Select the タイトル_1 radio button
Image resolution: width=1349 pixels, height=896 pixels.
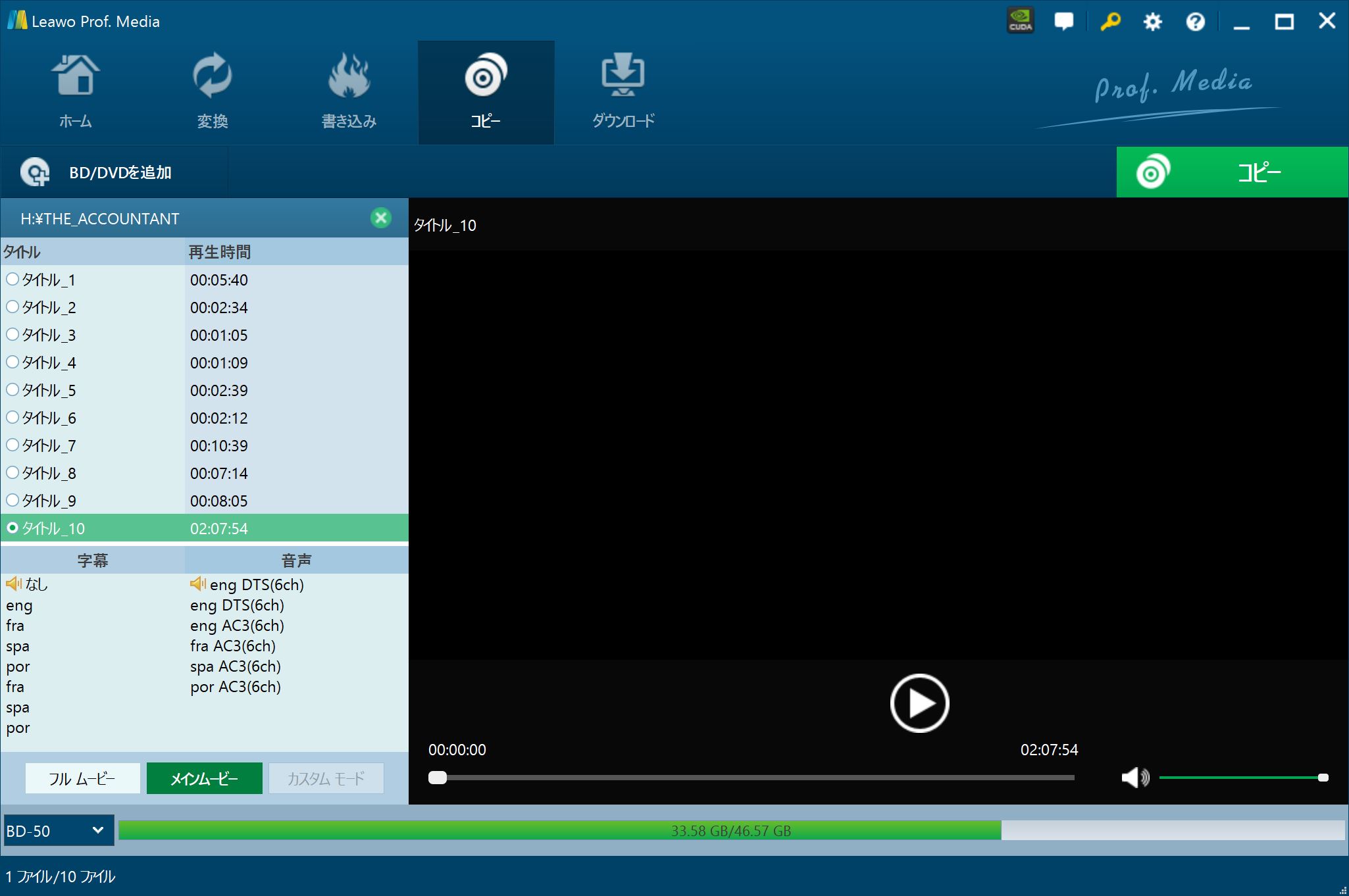click(x=13, y=279)
